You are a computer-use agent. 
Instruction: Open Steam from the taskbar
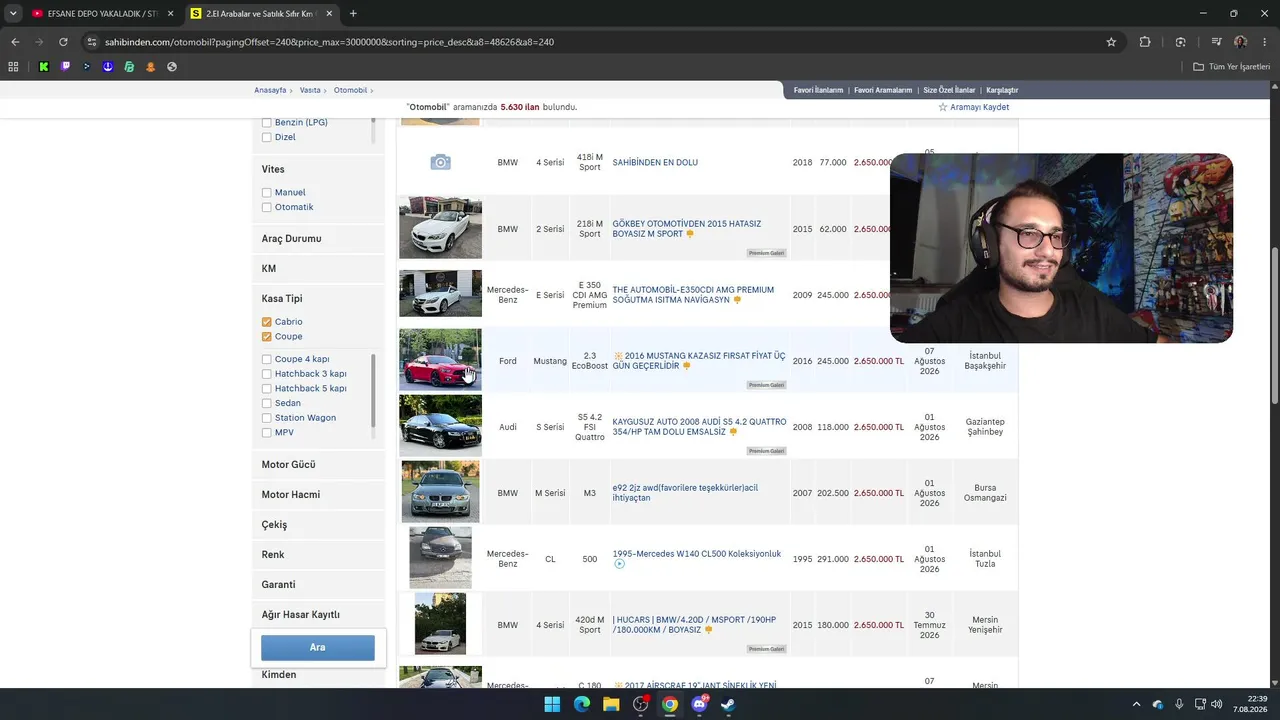click(x=729, y=704)
